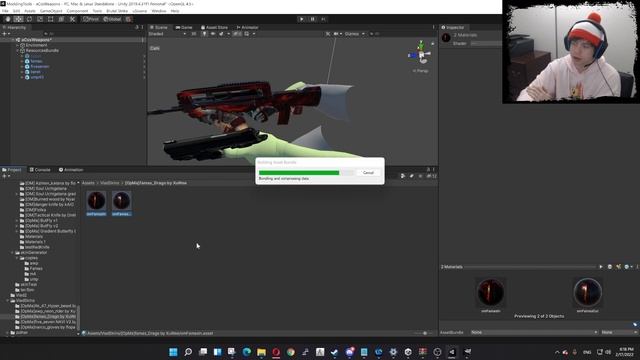Toggle scene audio in the Scene toolbar

click(x=213, y=34)
